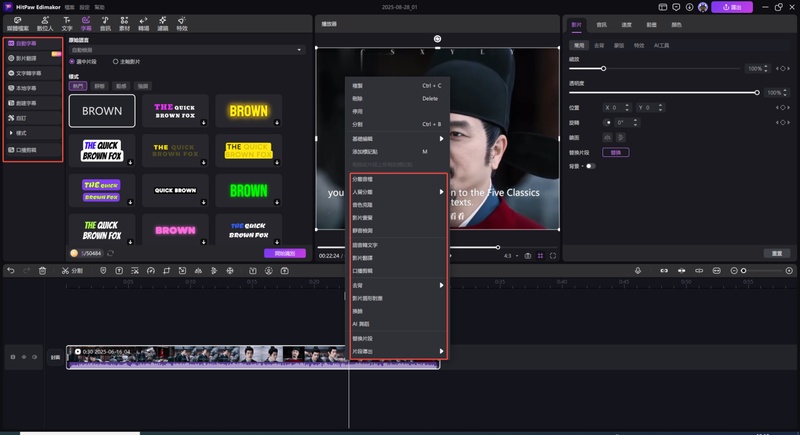Select the 字幕 subtitles tool in top toolbar
Viewport: 800px width, 435px height.
[x=86, y=23]
